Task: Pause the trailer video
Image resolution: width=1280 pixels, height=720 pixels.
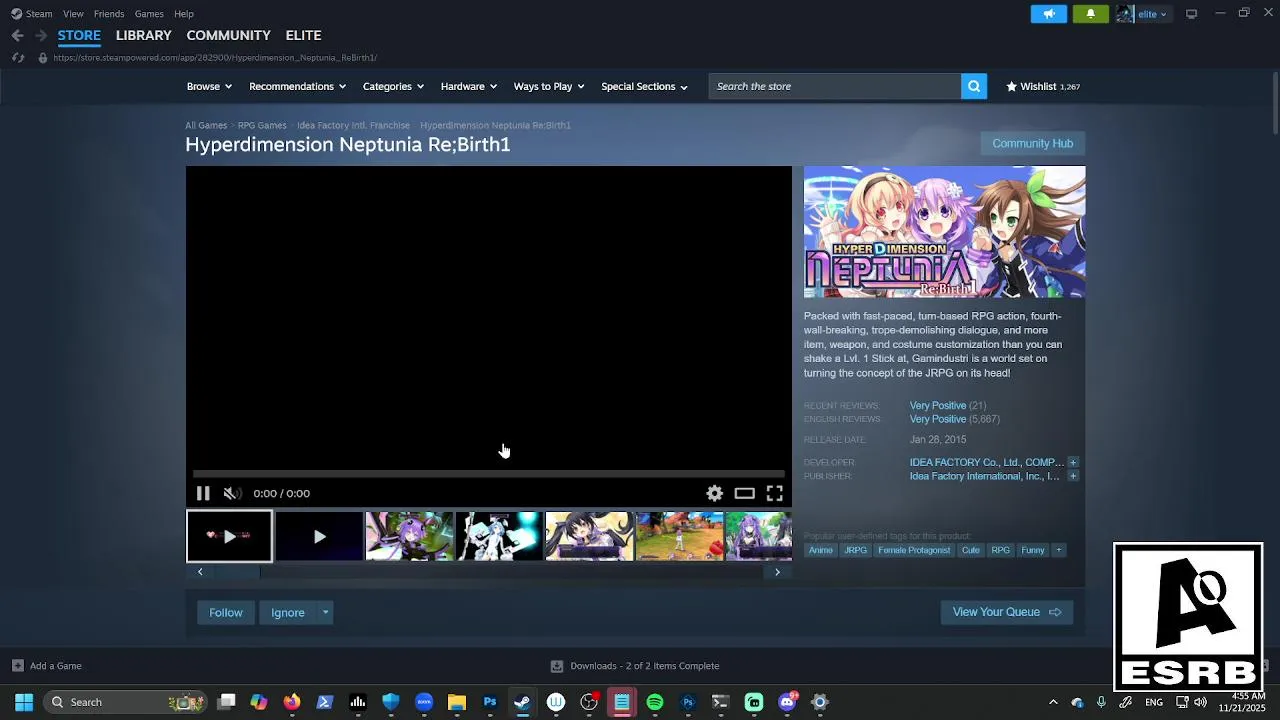Action: point(203,493)
